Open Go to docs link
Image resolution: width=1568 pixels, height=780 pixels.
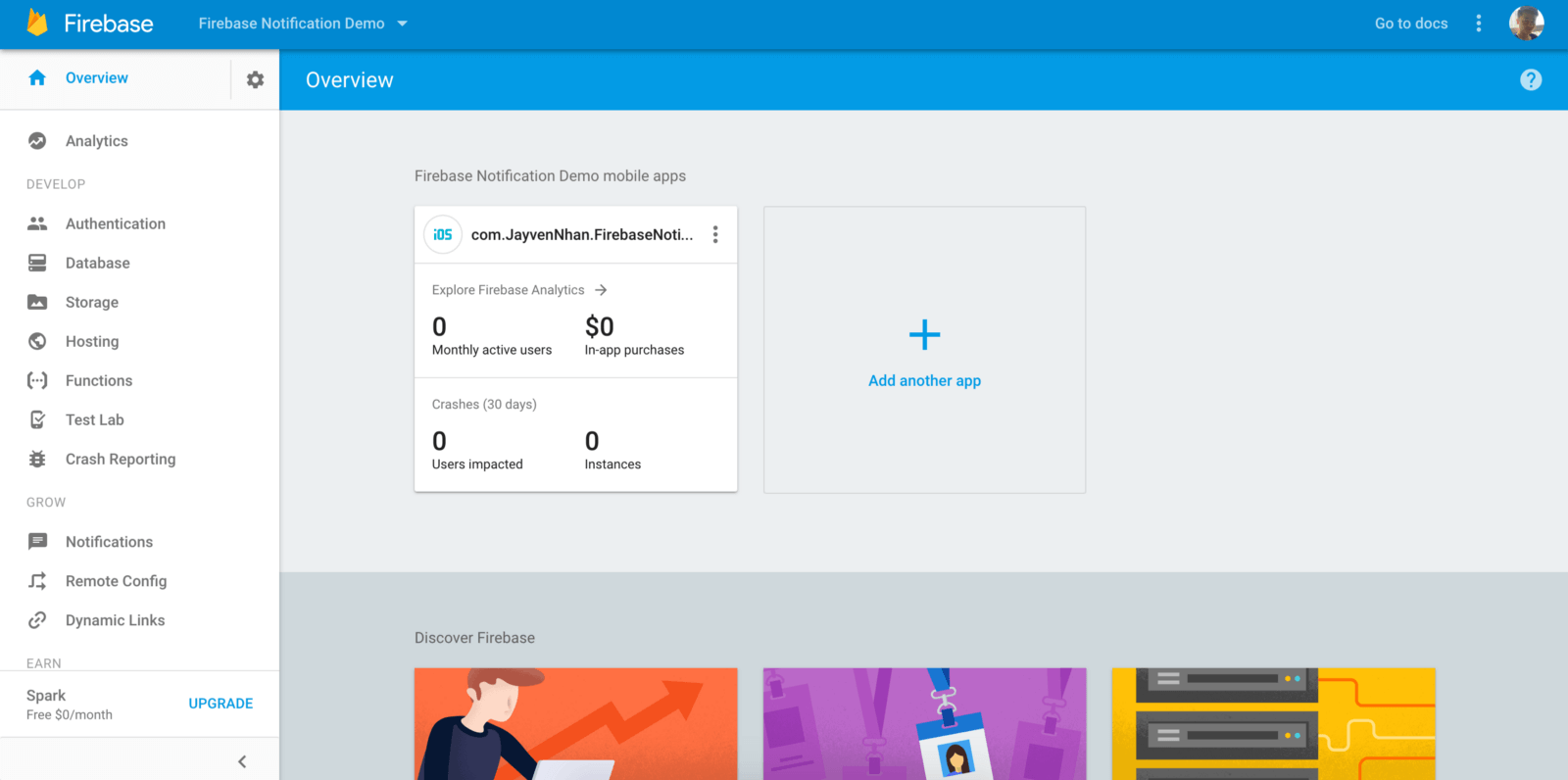(1411, 24)
